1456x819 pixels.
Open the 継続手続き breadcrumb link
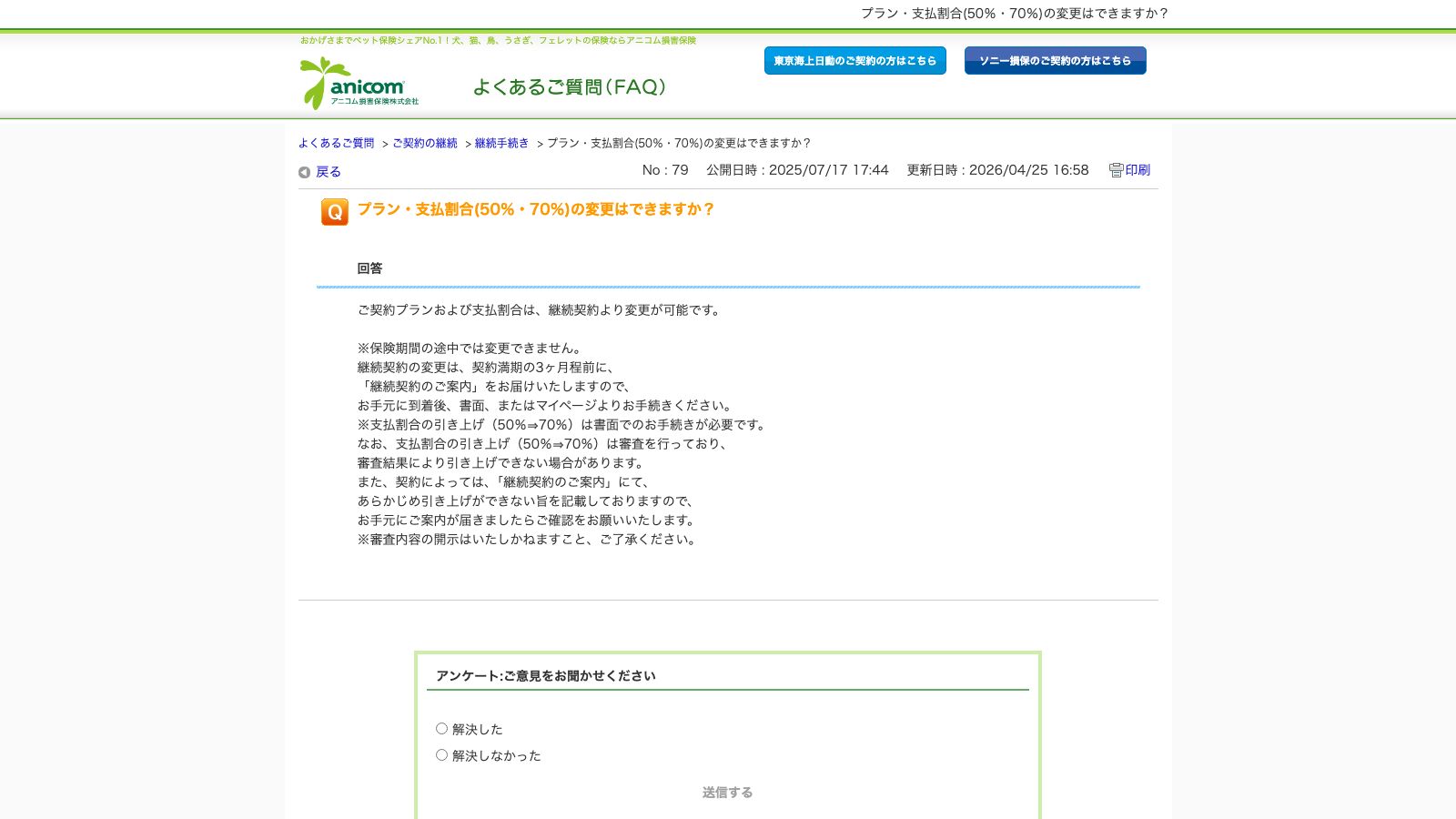click(501, 143)
